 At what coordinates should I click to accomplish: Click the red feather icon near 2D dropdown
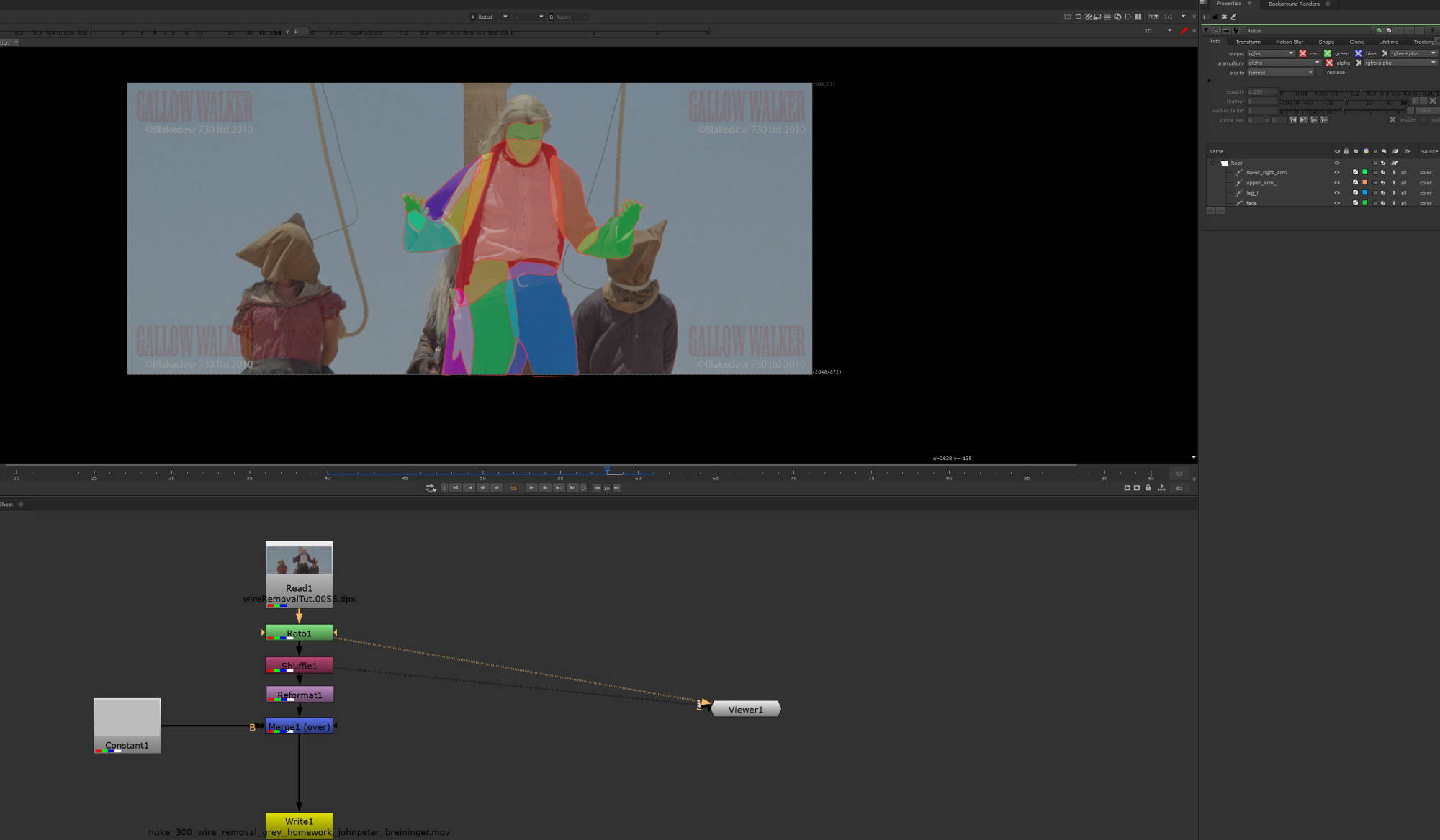[x=1184, y=30]
